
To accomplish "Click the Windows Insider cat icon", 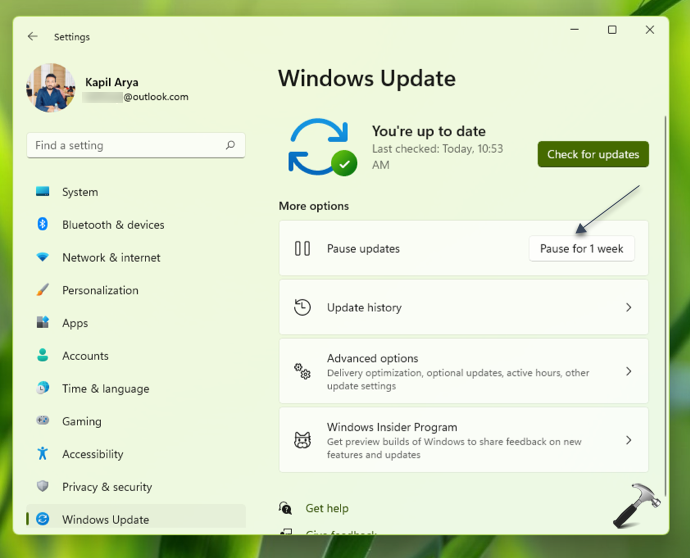I will (x=302, y=440).
